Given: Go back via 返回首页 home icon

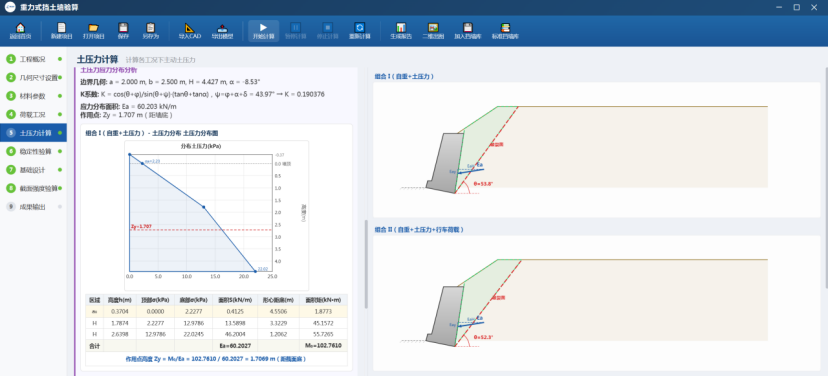Looking at the screenshot, I should click(x=20, y=31).
